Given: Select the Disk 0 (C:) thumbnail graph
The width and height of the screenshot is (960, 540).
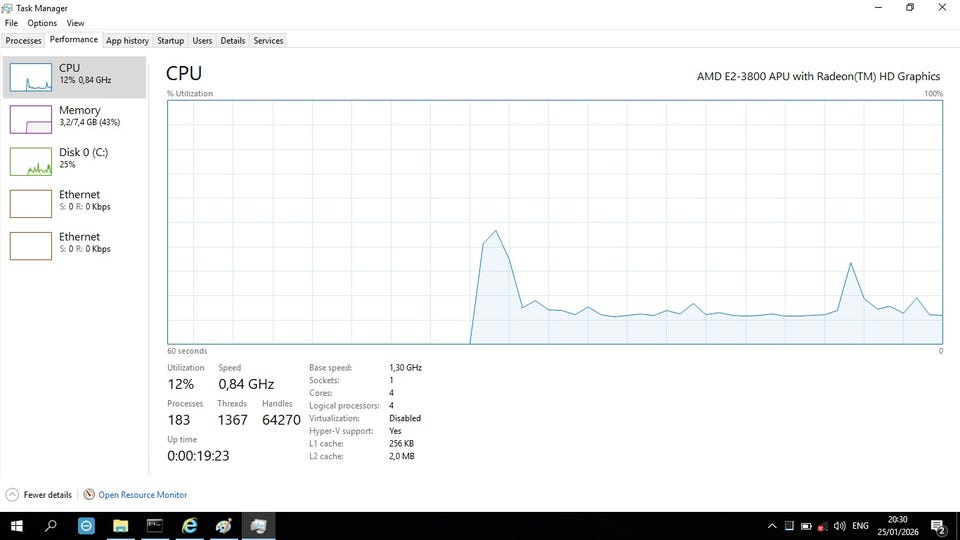Looking at the screenshot, I should click(31, 162).
